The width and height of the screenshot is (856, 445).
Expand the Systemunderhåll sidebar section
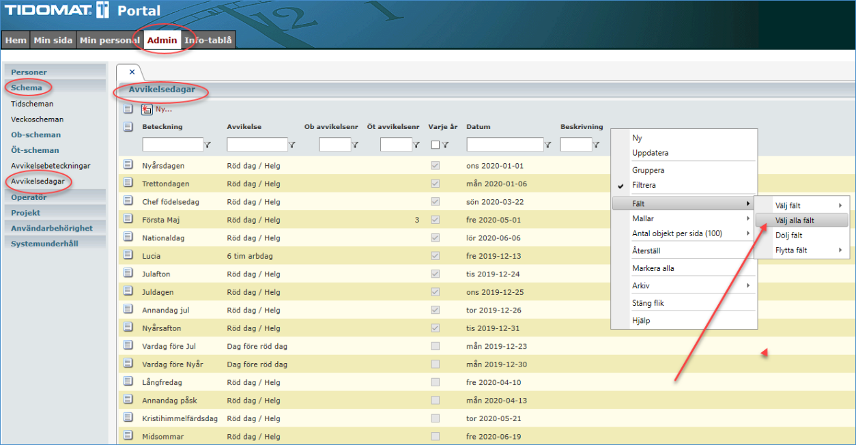55,244
